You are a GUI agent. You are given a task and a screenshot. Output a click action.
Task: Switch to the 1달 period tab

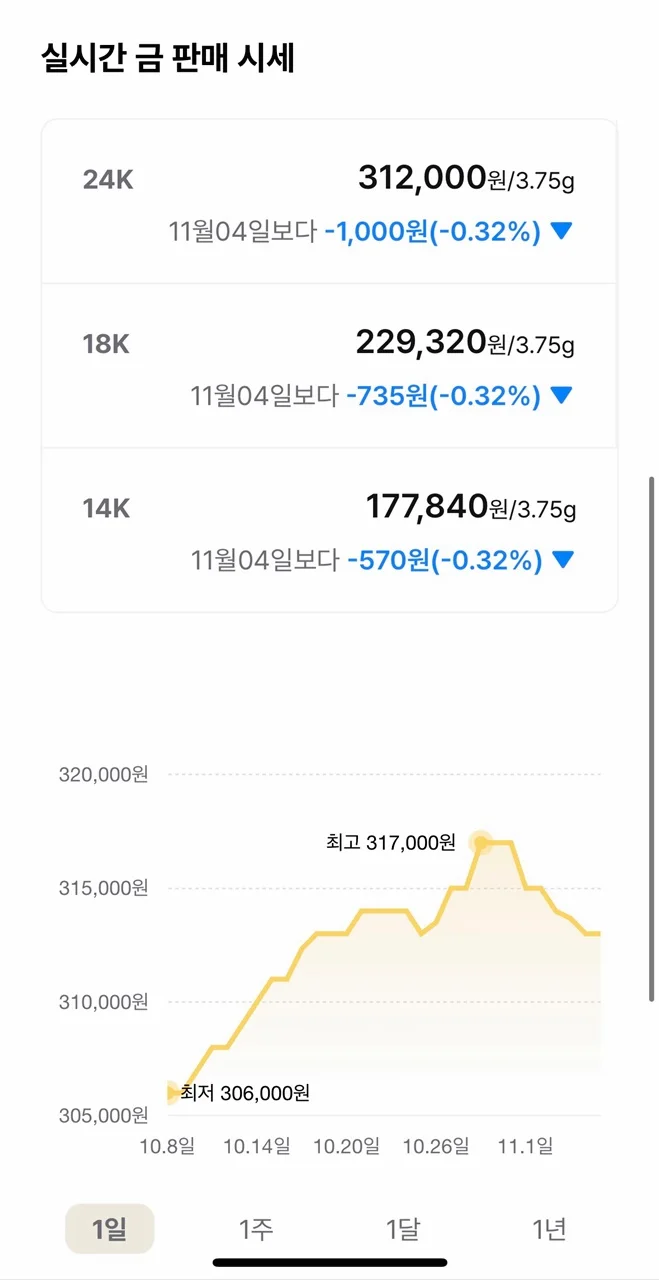click(403, 1229)
